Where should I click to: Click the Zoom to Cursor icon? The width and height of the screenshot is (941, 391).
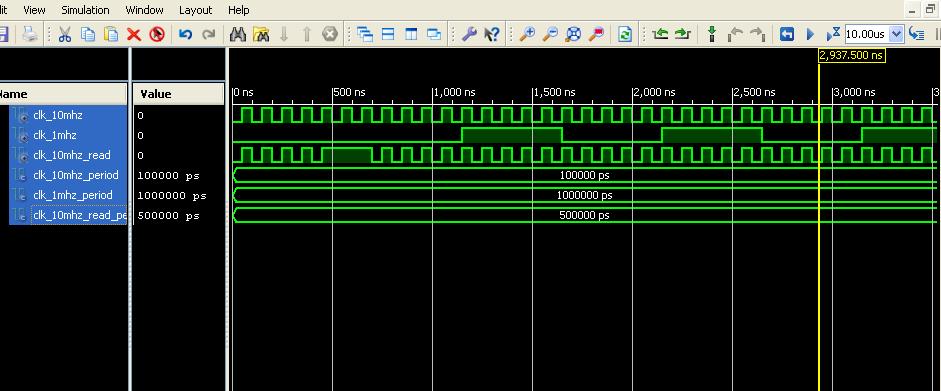pos(596,34)
